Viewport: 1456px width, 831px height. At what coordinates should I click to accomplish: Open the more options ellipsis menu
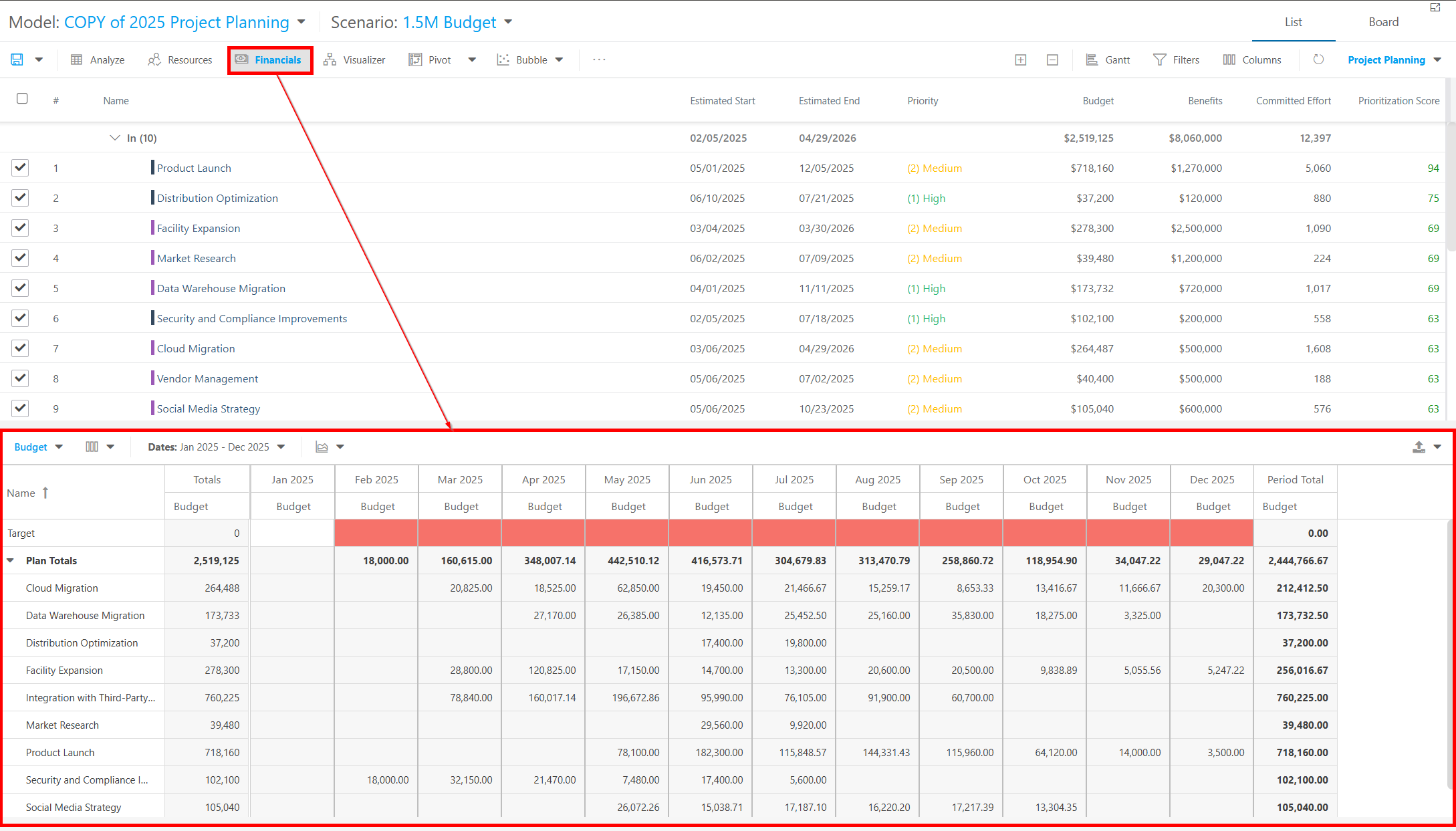pos(599,60)
